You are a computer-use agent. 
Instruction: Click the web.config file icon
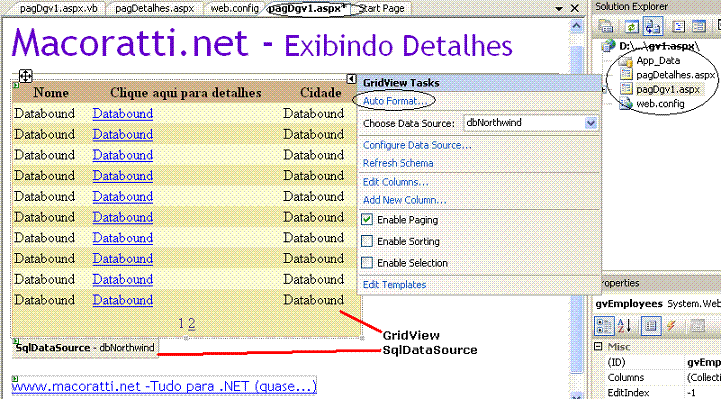tap(626, 103)
